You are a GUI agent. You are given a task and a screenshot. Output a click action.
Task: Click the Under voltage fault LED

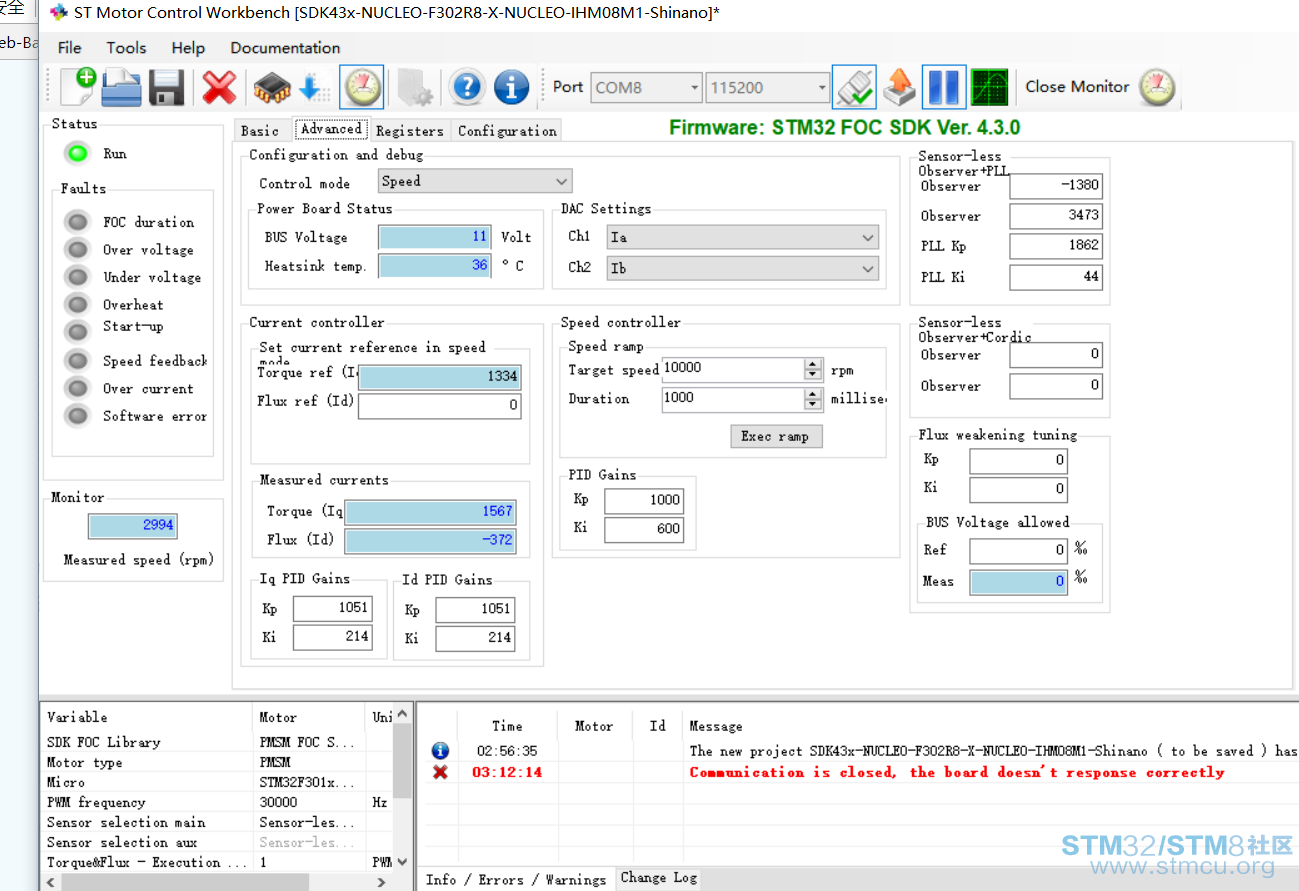tap(77, 276)
